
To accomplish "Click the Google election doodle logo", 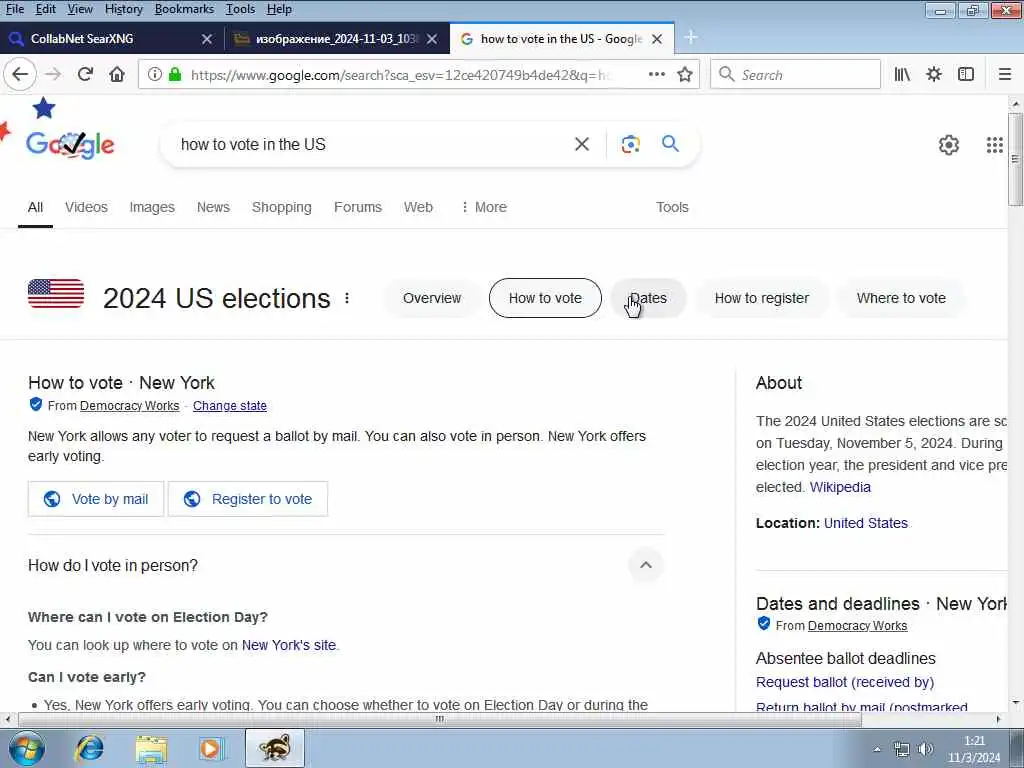I will click(70, 144).
